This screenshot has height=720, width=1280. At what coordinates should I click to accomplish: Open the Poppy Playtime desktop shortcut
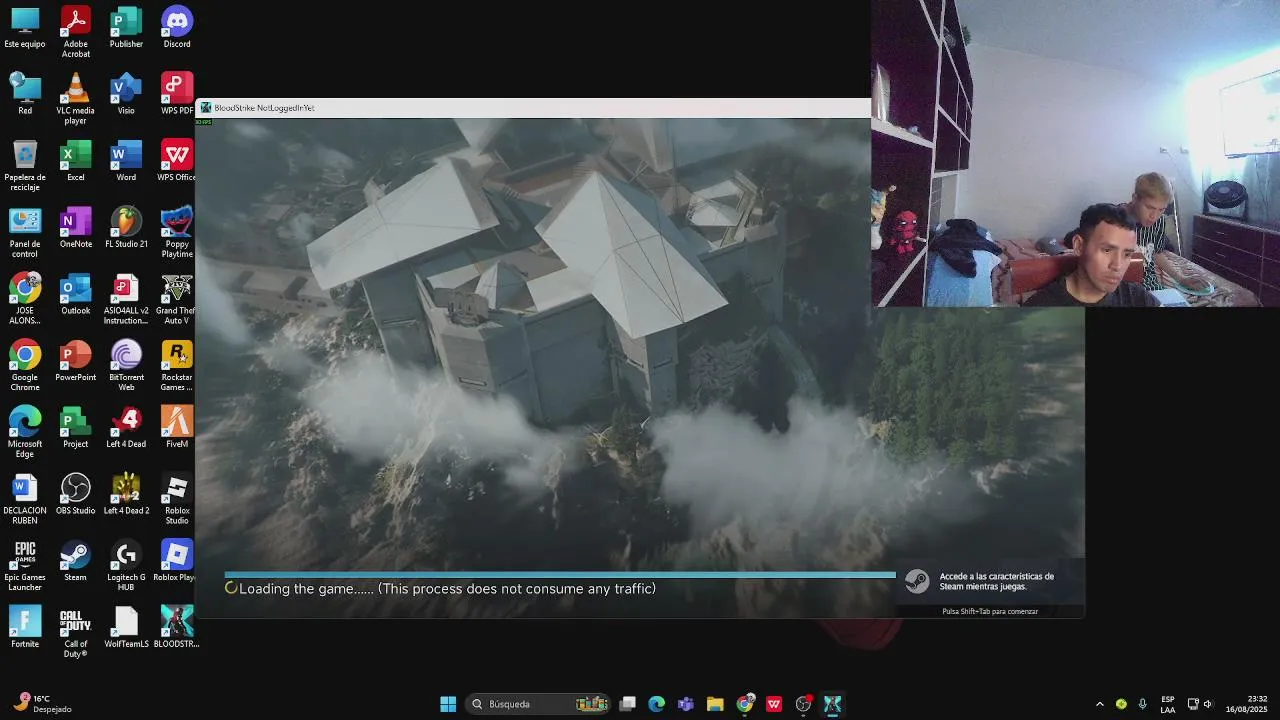pyautogui.click(x=177, y=233)
